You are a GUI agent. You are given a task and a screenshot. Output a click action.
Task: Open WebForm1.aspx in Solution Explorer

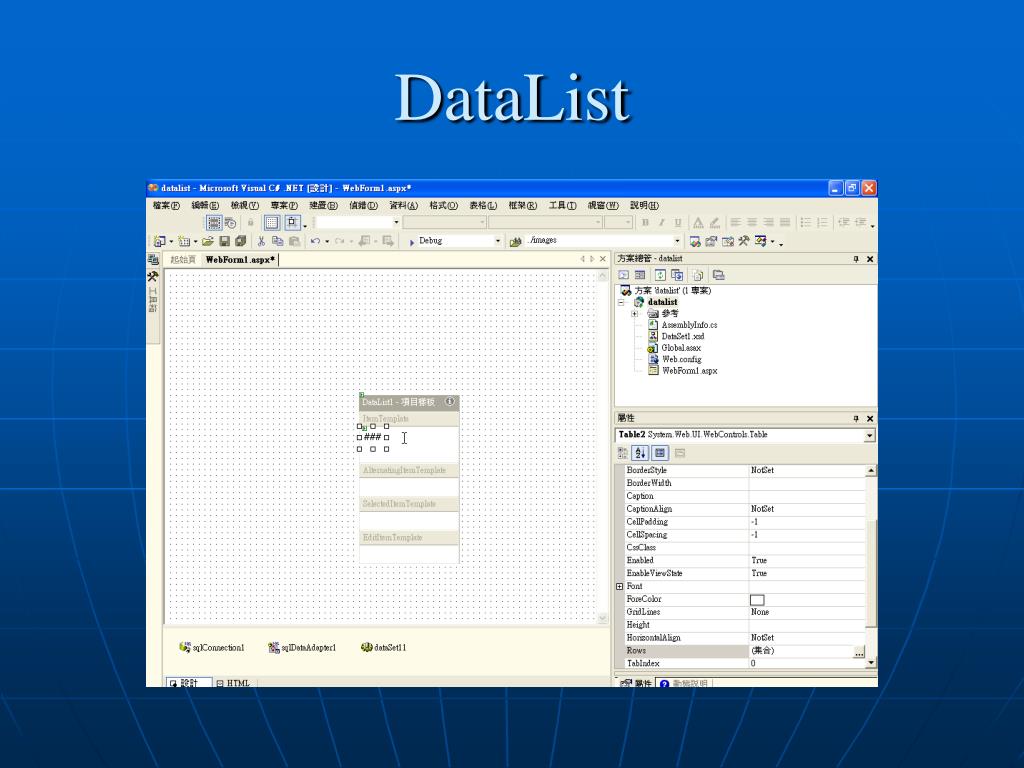(x=689, y=371)
